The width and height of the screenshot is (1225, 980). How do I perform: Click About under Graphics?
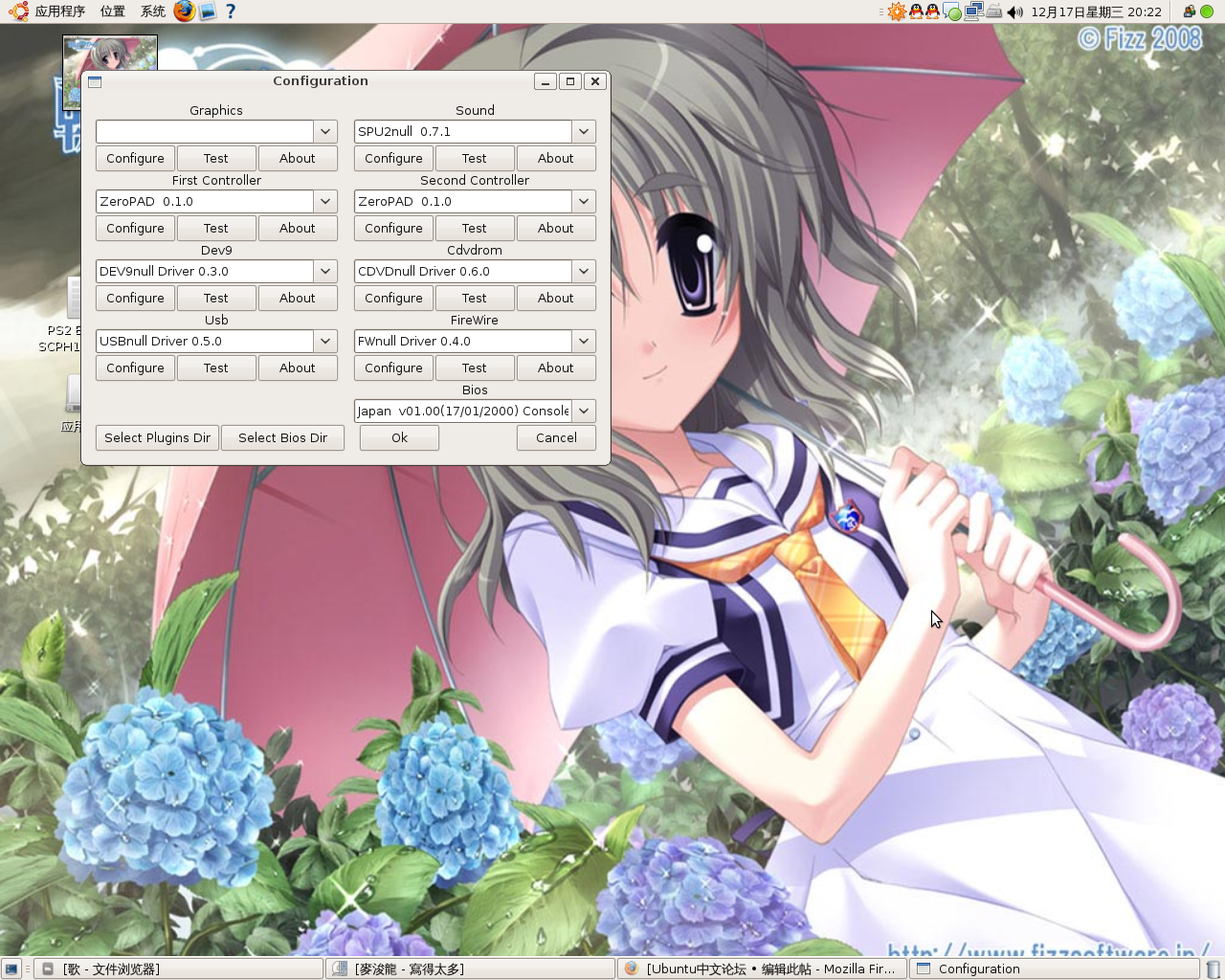298,158
